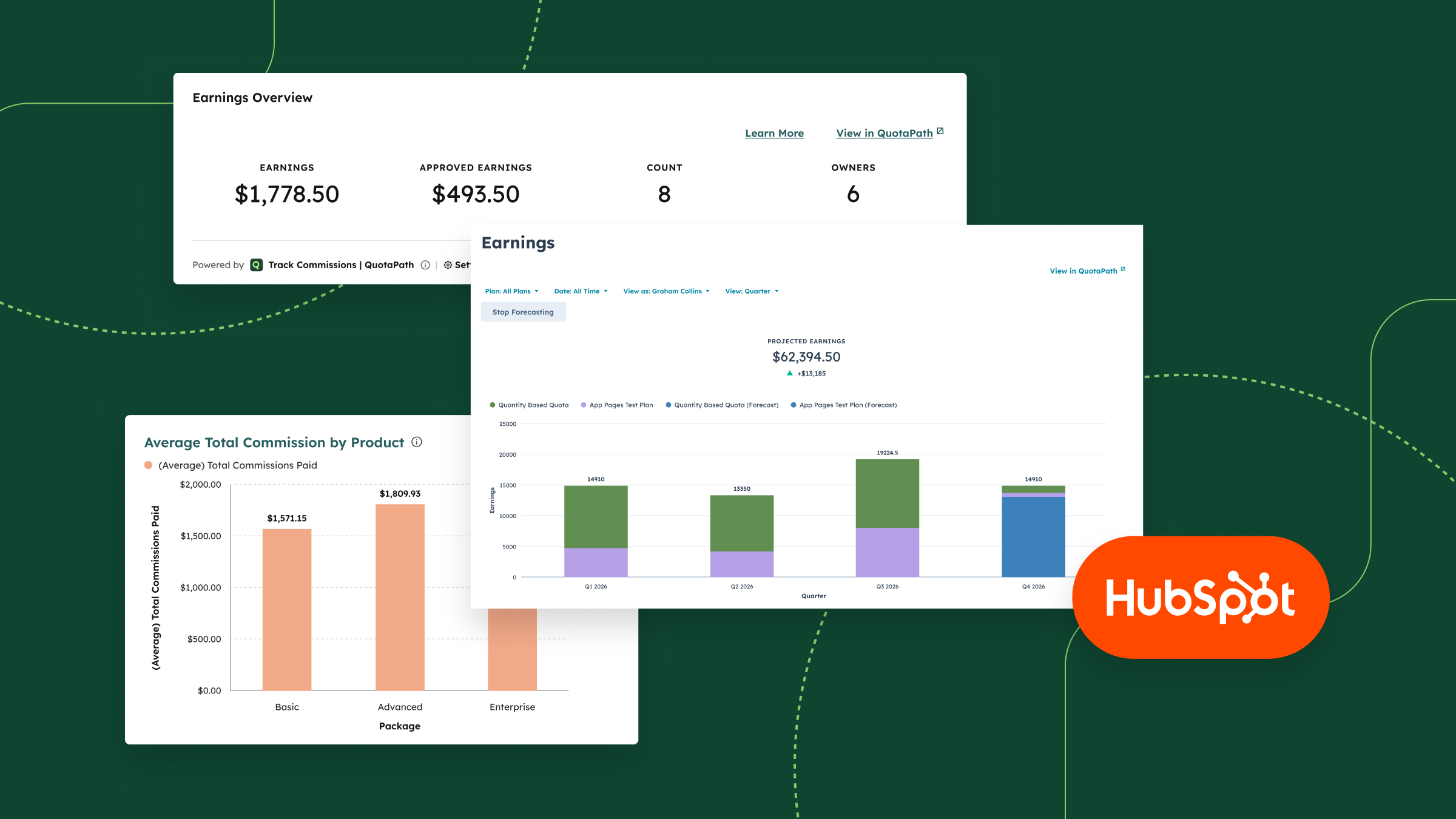
Task: Click the $1,809.93 bar label
Action: click(400, 494)
